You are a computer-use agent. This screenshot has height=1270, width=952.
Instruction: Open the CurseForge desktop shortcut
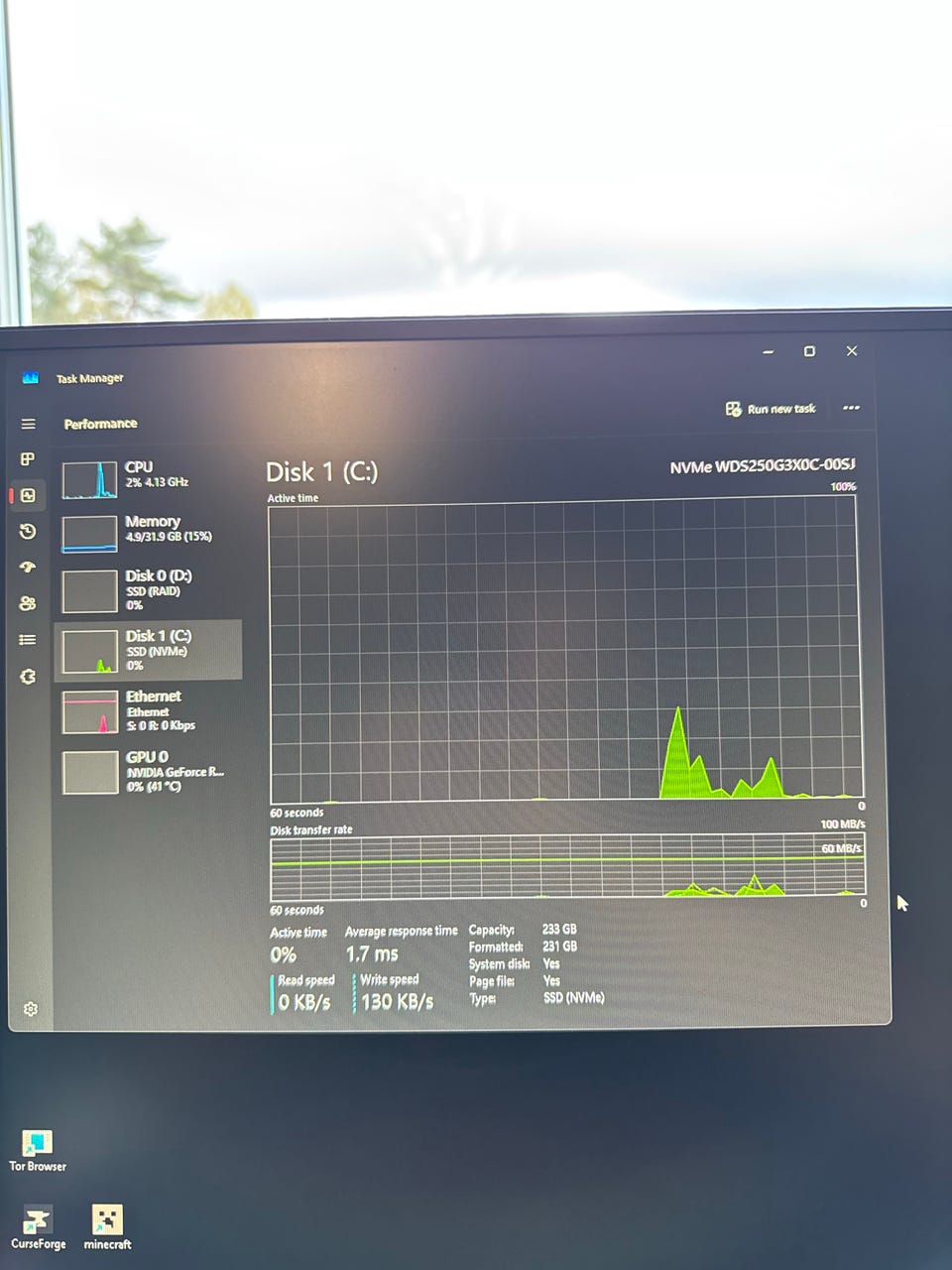pos(38,1228)
